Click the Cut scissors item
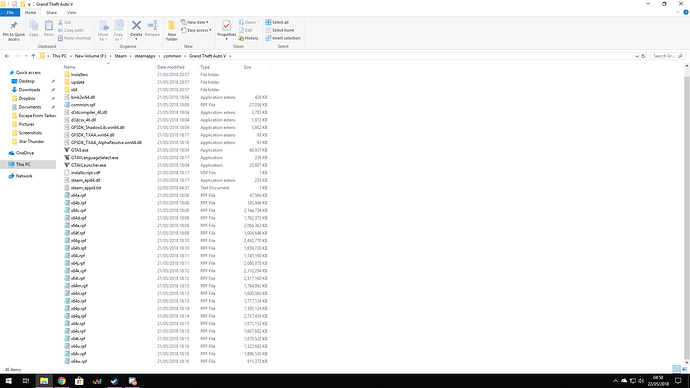The image size is (690, 388). [65, 22]
